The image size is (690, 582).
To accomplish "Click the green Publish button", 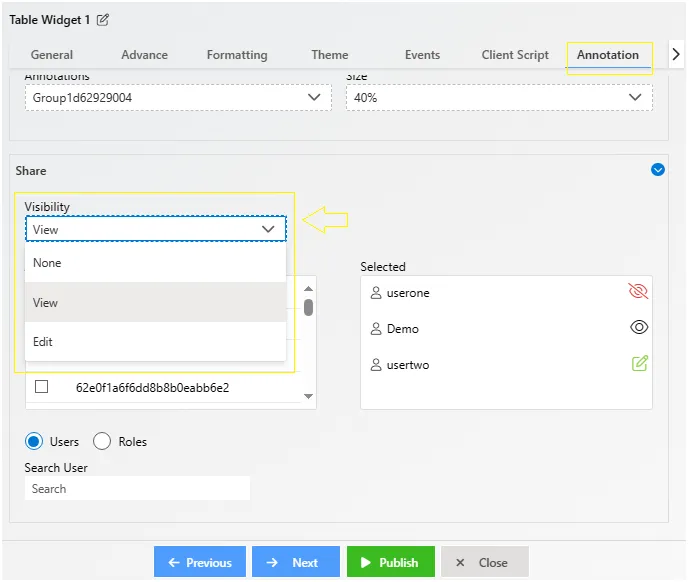I will pyautogui.click(x=390, y=562).
